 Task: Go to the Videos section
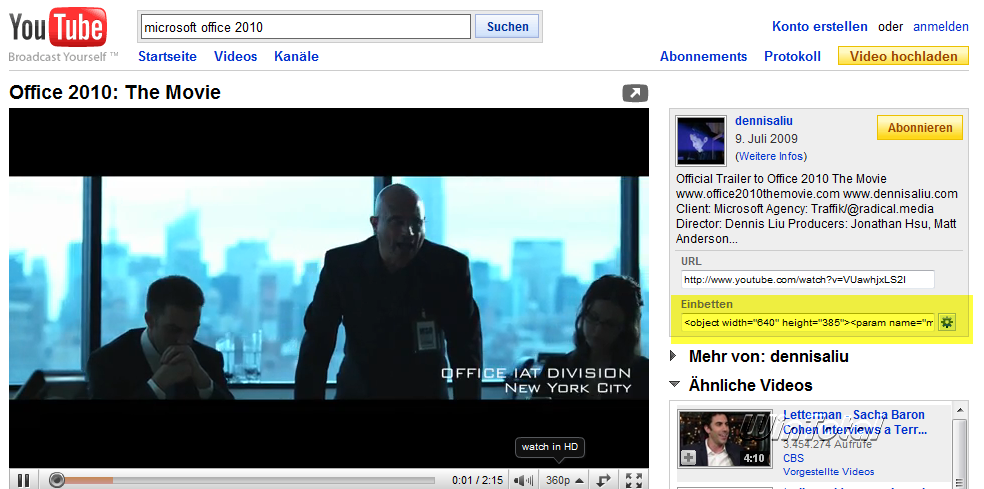pyautogui.click(x=235, y=56)
